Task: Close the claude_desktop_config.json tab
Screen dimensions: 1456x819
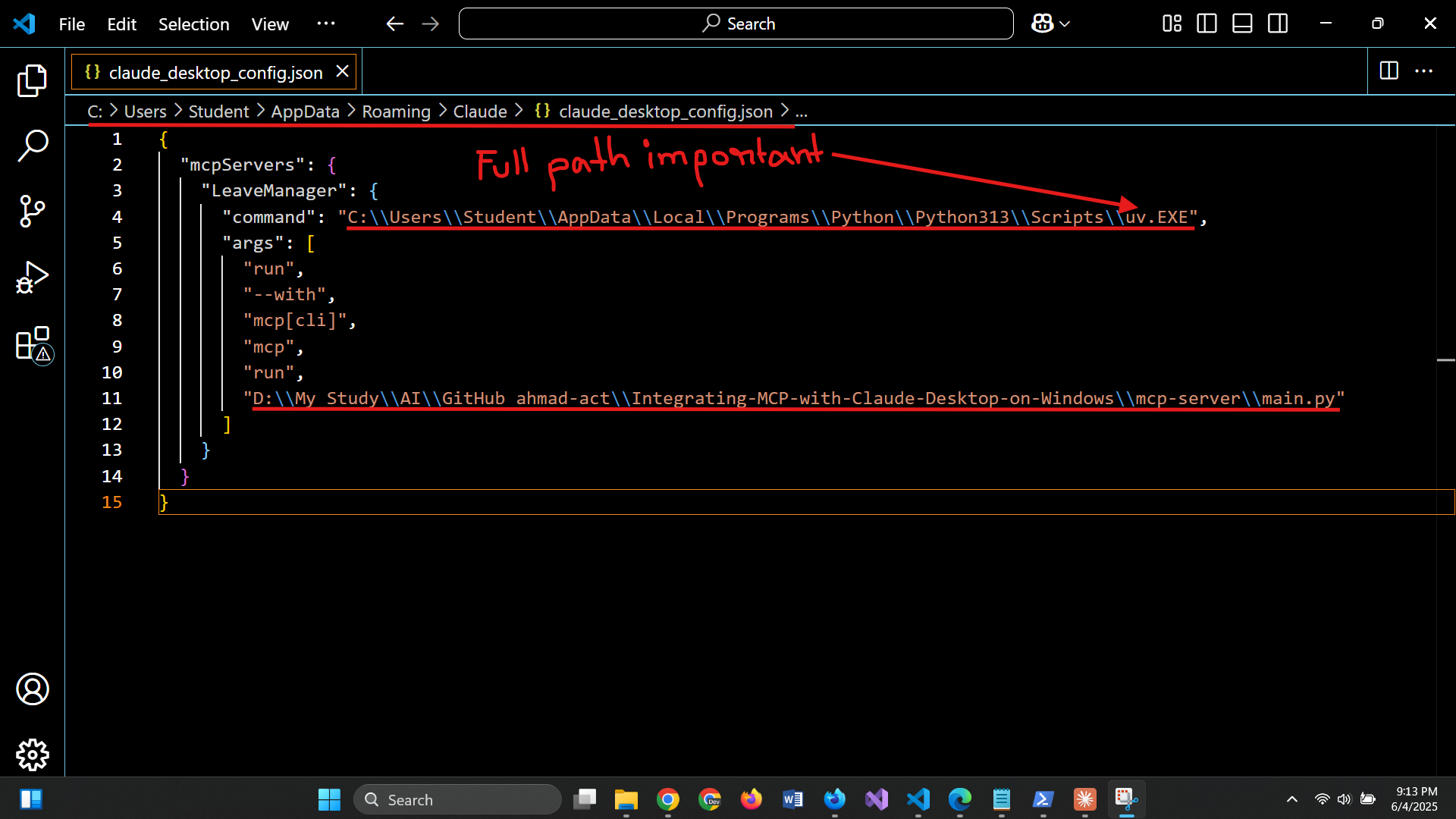Action: click(x=343, y=71)
